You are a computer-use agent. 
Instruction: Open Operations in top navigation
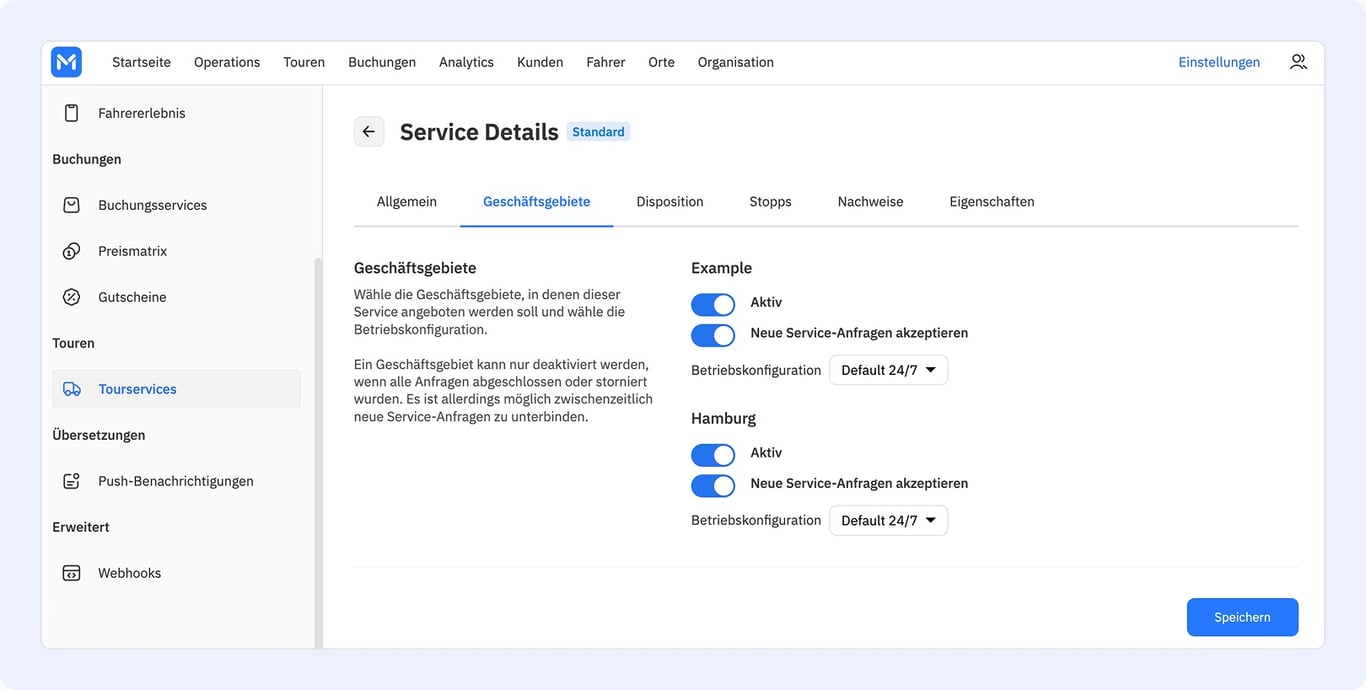tap(227, 62)
